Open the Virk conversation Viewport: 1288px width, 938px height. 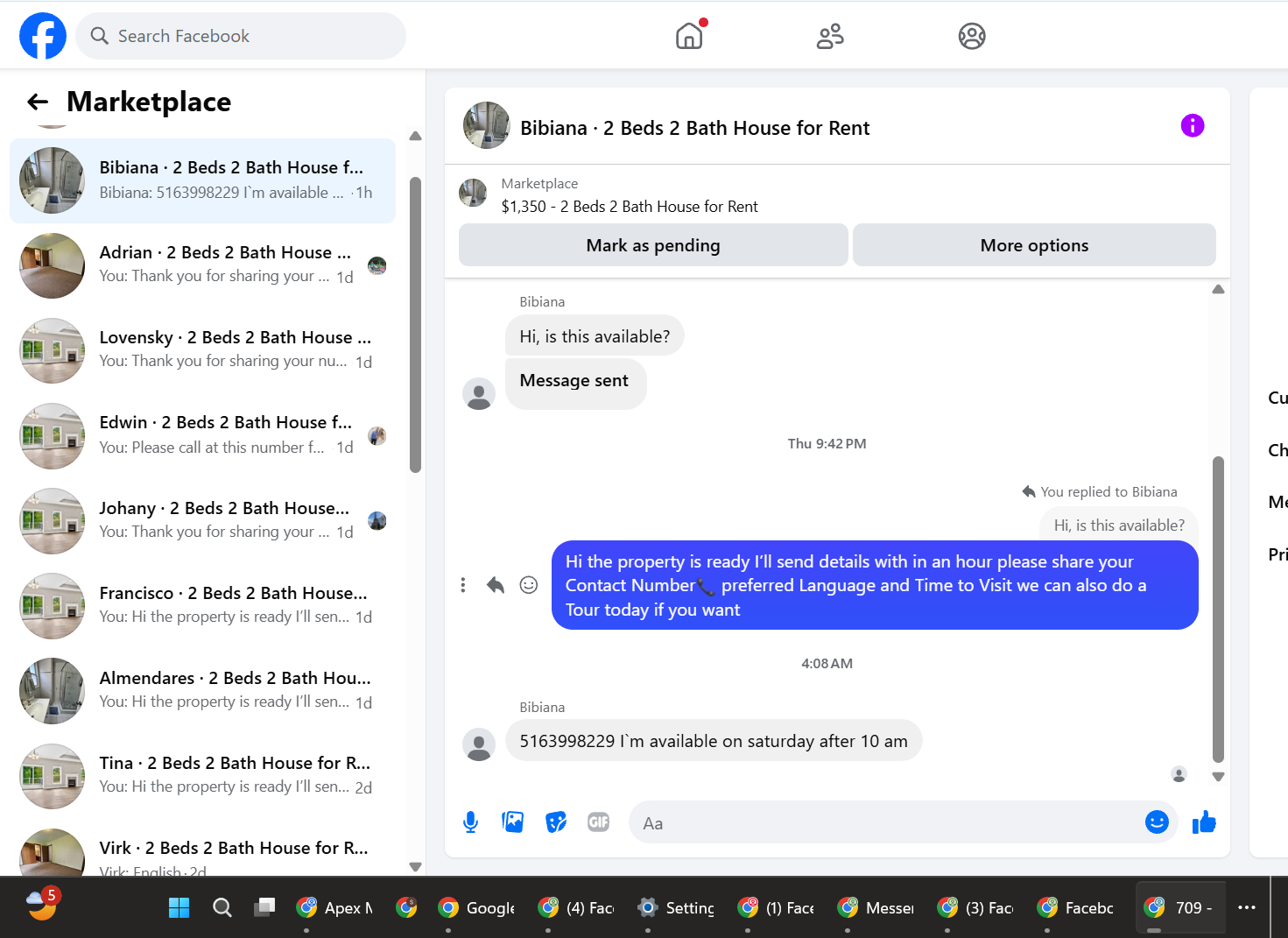click(202, 850)
